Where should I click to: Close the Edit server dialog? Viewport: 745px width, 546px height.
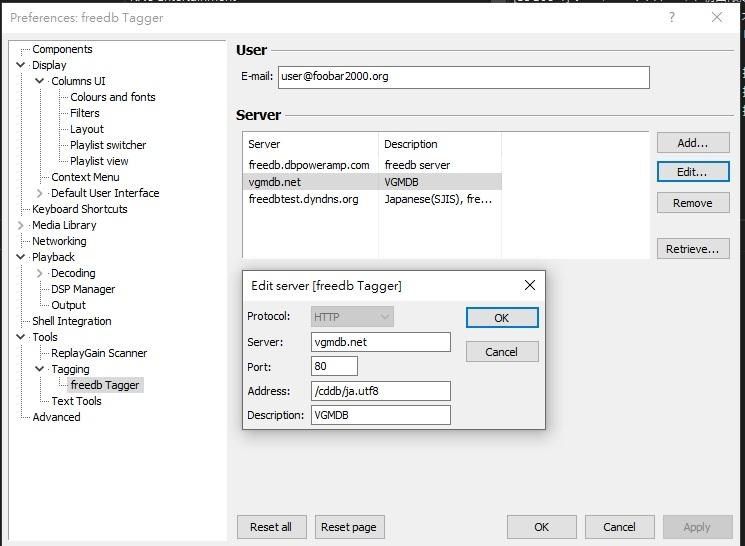(529, 285)
